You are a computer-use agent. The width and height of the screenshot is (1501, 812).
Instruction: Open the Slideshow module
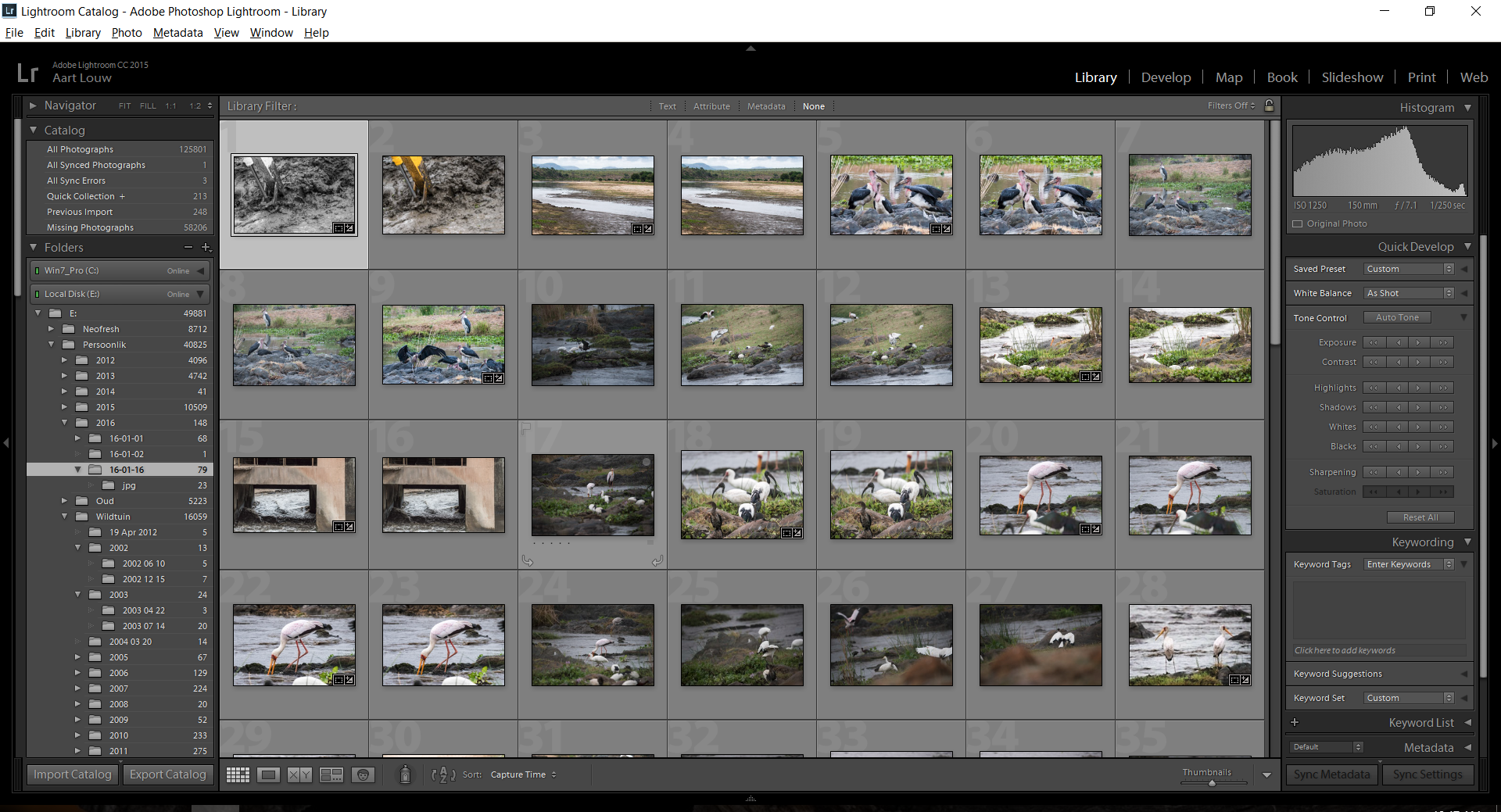1352,77
